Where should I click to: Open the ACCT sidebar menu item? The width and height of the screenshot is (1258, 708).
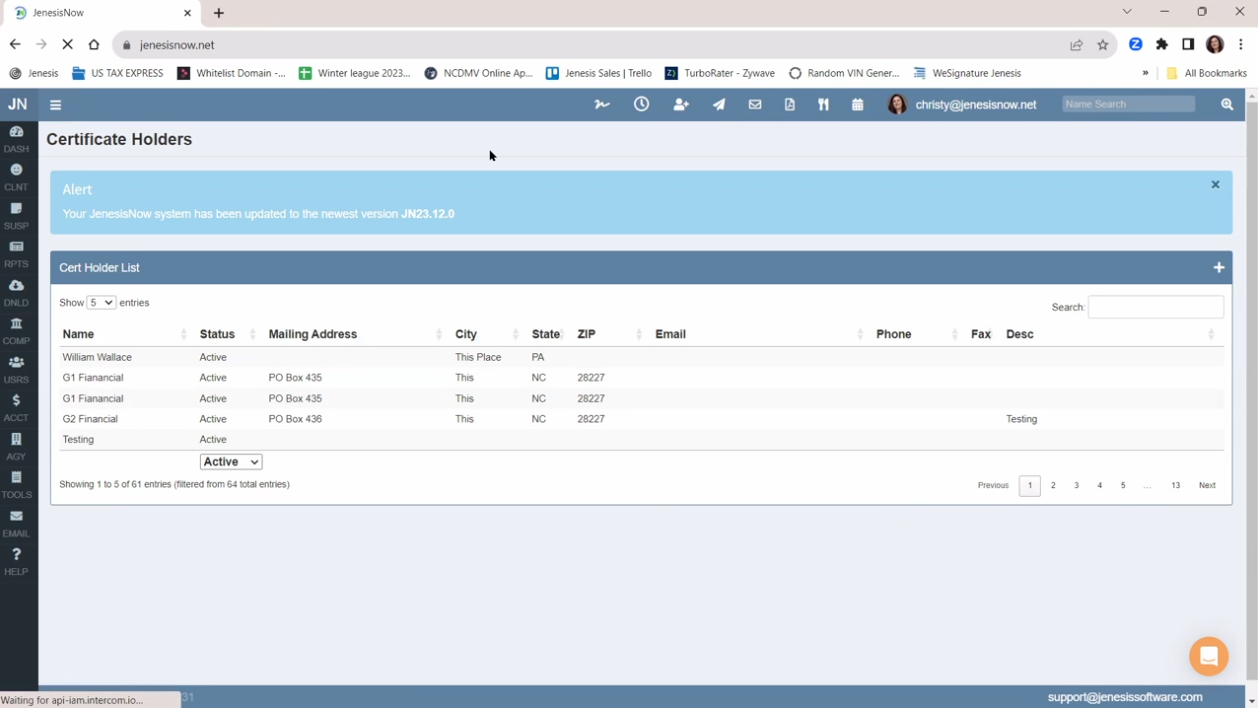pyautogui.click(x=16, y=407)
